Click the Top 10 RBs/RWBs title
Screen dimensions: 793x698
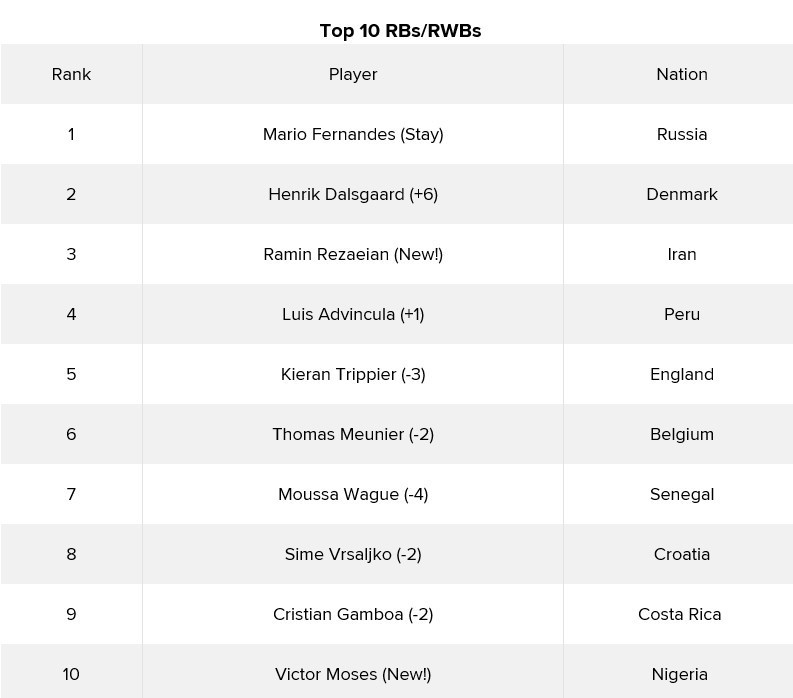400,31
